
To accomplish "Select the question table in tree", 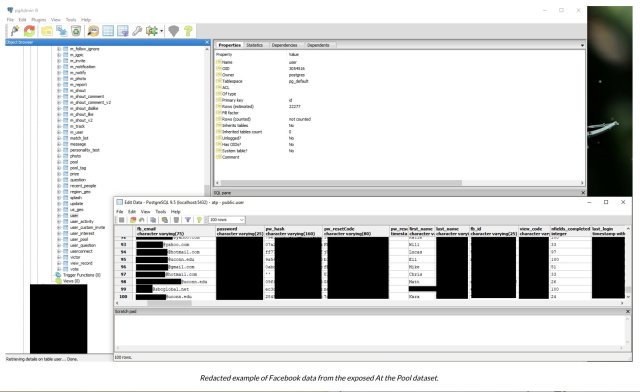I will [x=78, y=180].
